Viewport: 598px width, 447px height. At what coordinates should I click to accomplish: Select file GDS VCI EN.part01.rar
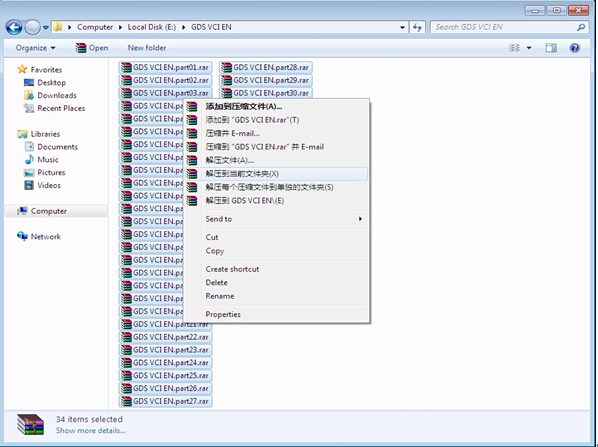[165, 68]
